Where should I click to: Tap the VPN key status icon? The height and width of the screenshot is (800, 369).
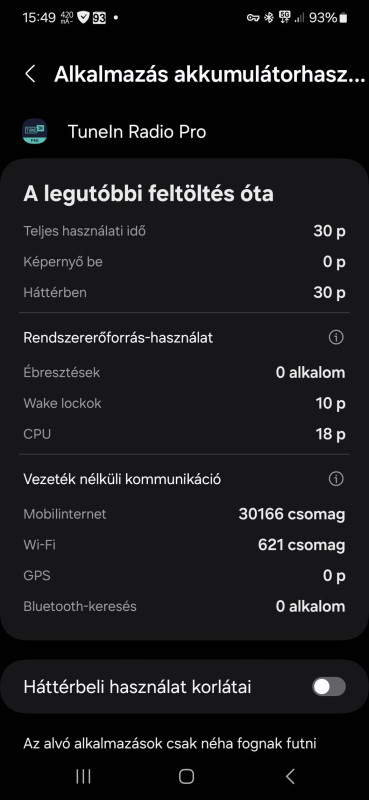pyautogui.click(x=253, y=18)
